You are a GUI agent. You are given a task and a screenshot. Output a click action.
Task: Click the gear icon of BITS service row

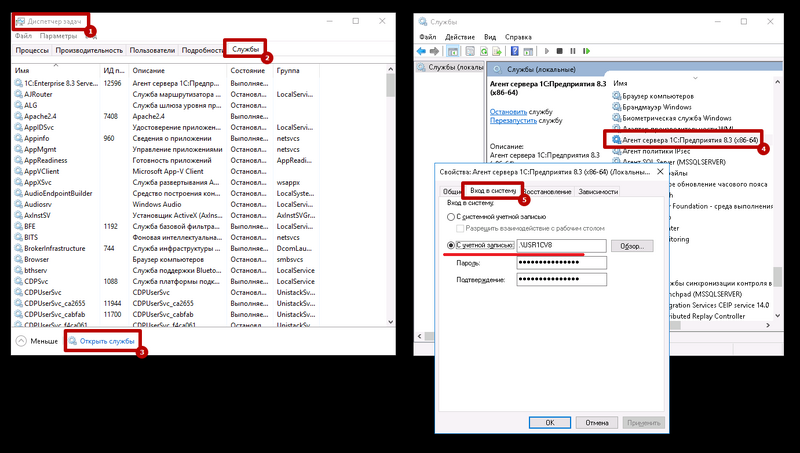click(19, 237)
